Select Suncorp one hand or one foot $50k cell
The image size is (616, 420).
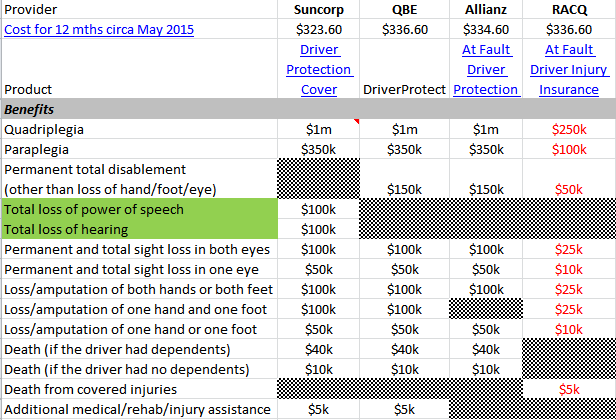click(319, 330)
